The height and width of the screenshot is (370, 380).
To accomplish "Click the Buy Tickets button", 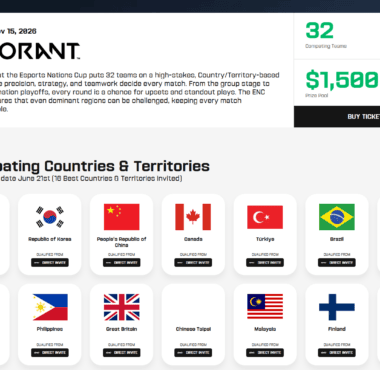I will pos(337,117).
